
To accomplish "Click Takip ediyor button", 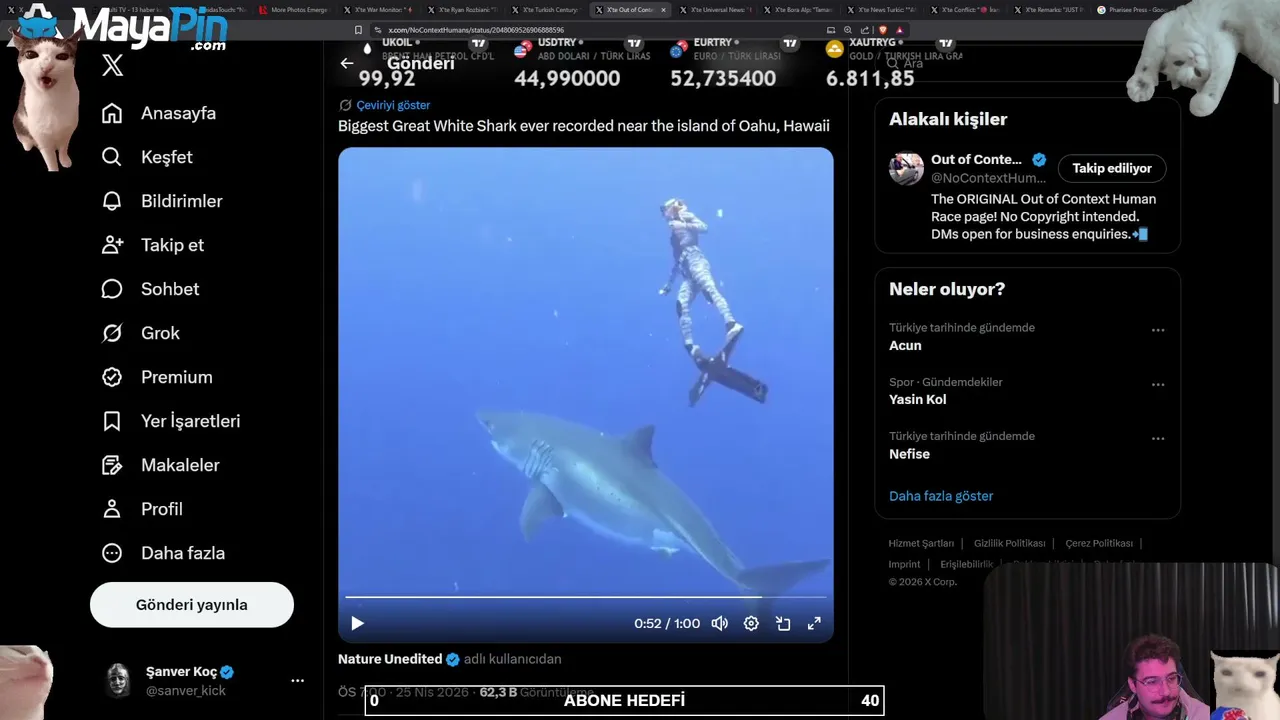I will [x=1112, y=168].
